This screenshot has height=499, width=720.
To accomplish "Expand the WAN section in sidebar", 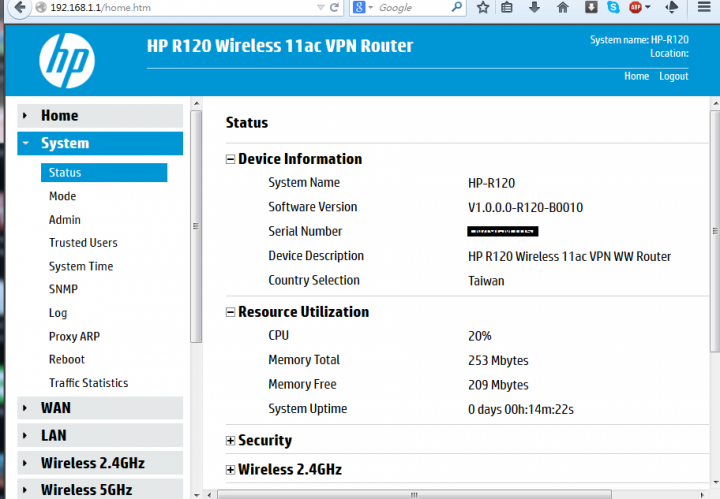I will point(100,408).
